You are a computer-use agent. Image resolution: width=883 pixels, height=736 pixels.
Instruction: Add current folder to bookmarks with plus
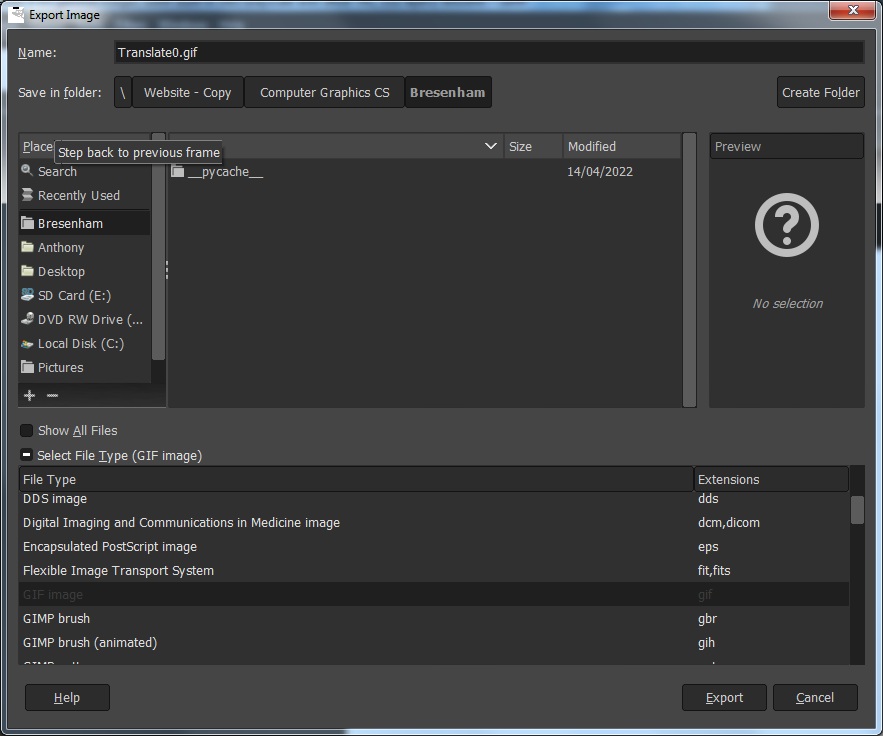pos(29,395)
